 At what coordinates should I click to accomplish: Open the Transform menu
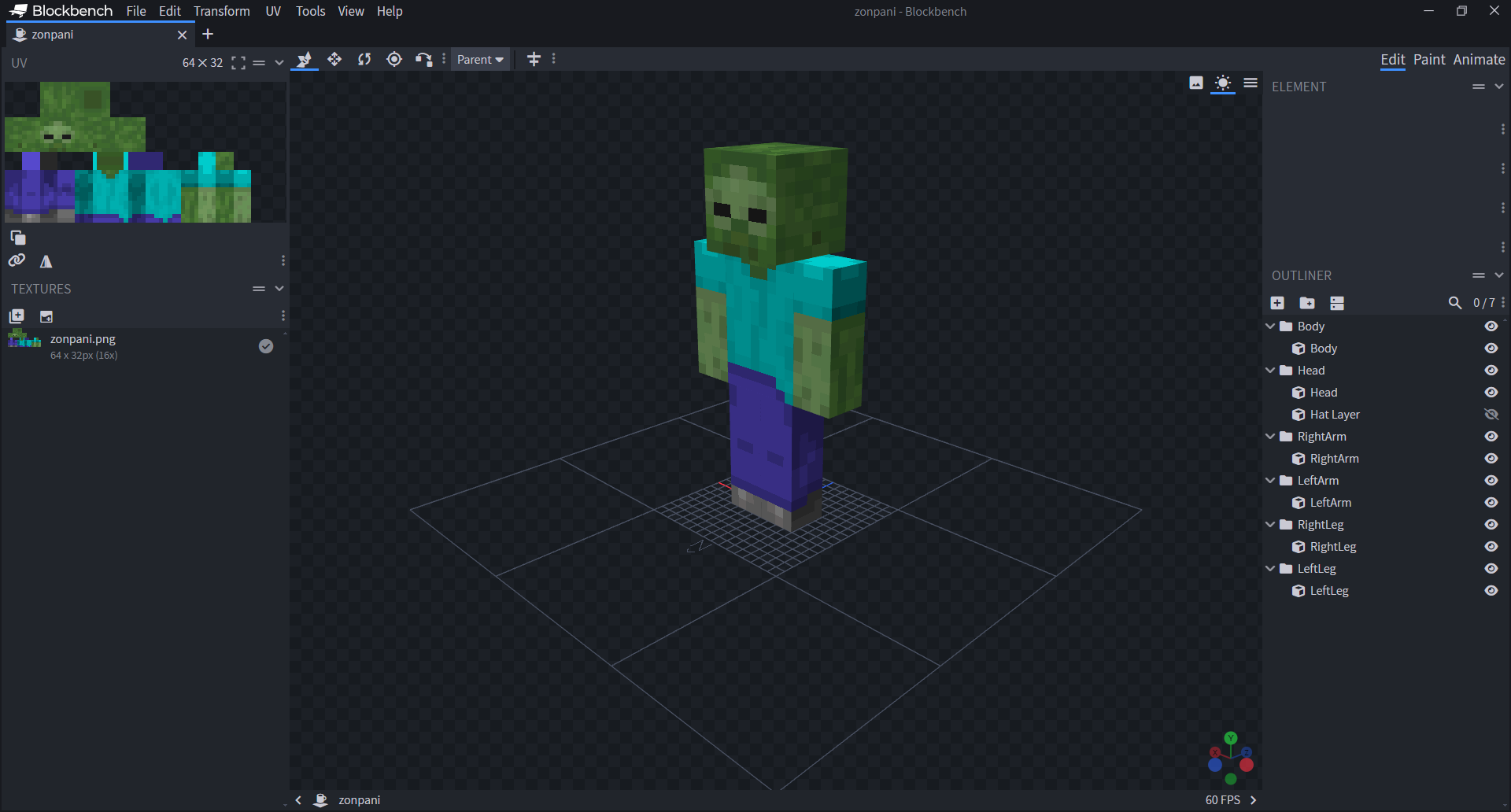click(221, 11)
